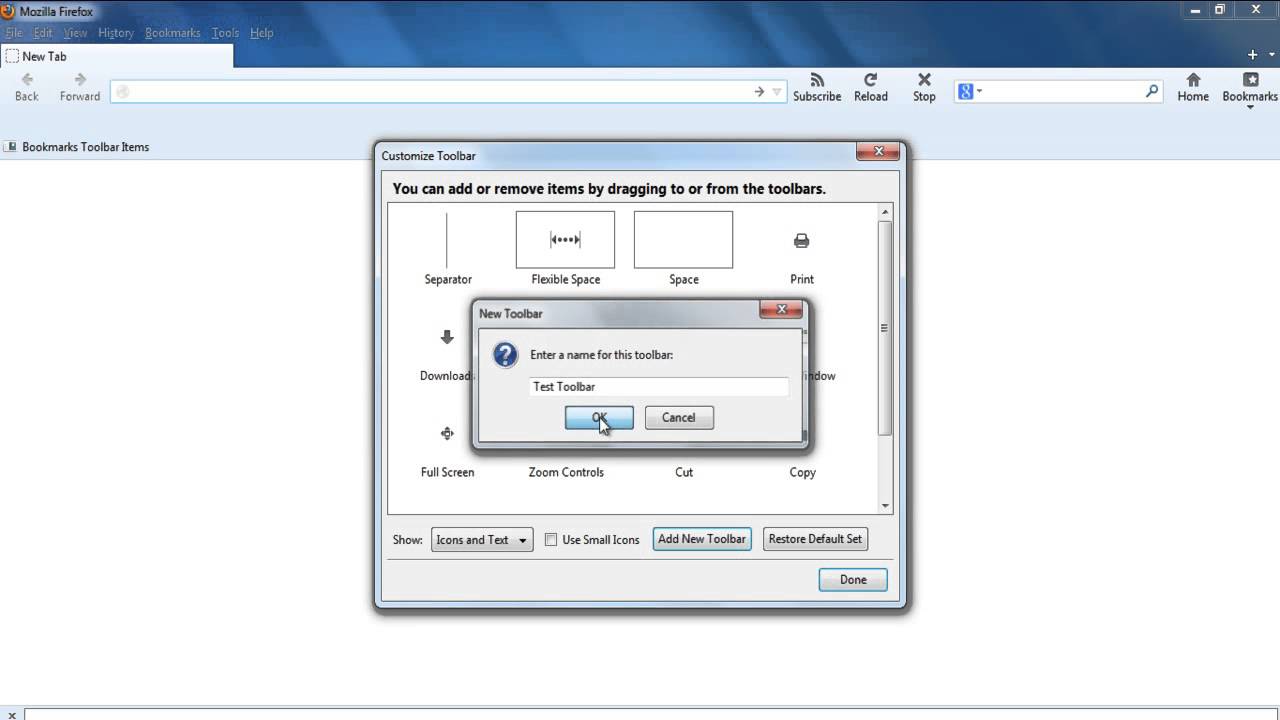This screenshot has width=1280, height=720.
Task: Close the Customize Toolbar window
Action: 879,152
